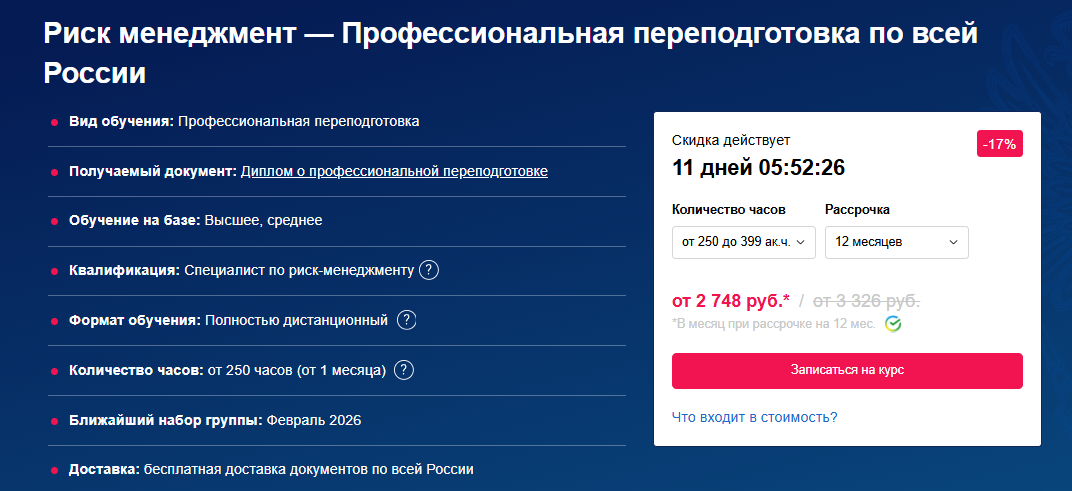Viewport: 1072px width, 491px height.
Task: Click the red bullet beside Доставка
Action: coord(54,470)
